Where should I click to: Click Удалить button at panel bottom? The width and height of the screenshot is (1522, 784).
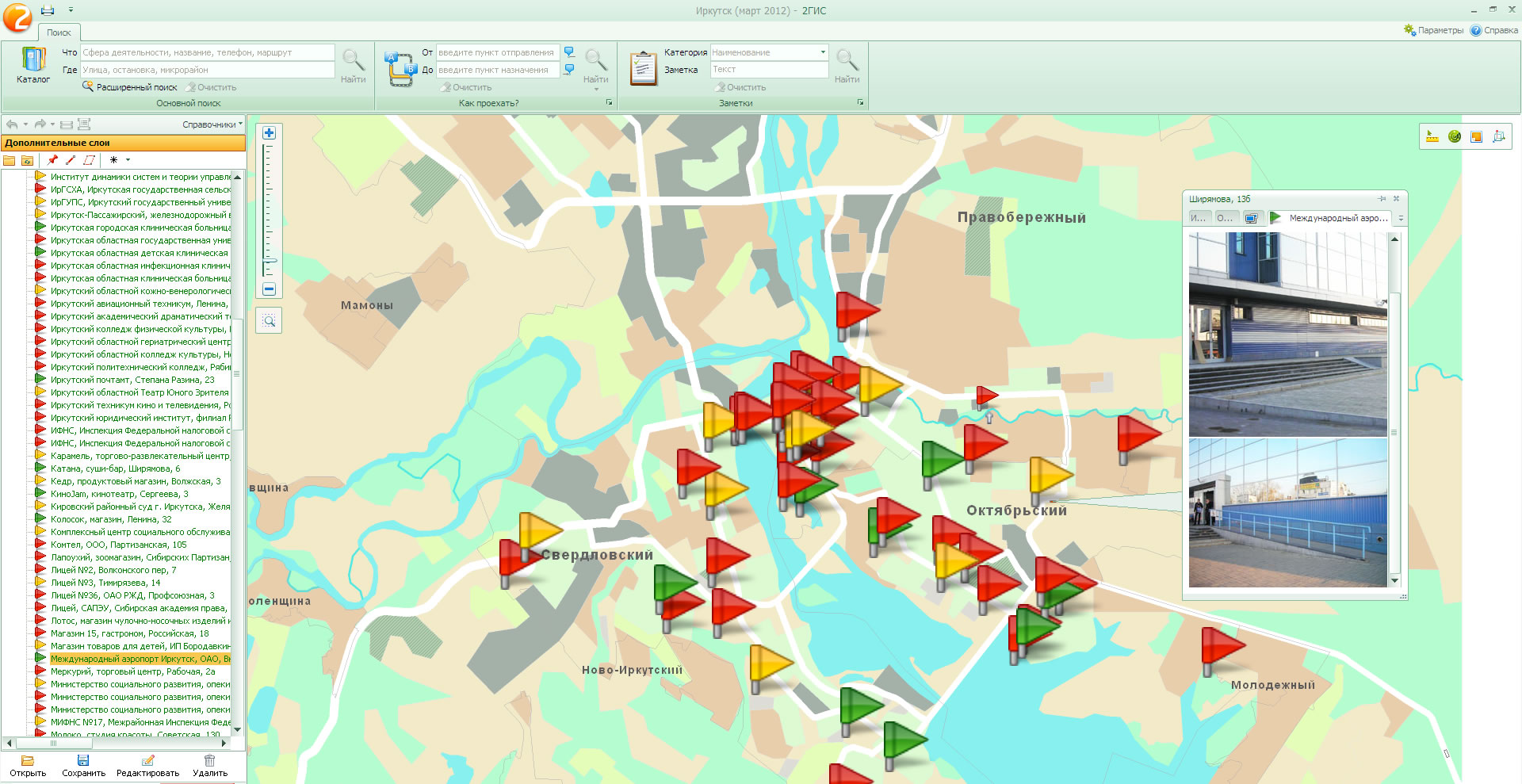[x=210, y=767]
